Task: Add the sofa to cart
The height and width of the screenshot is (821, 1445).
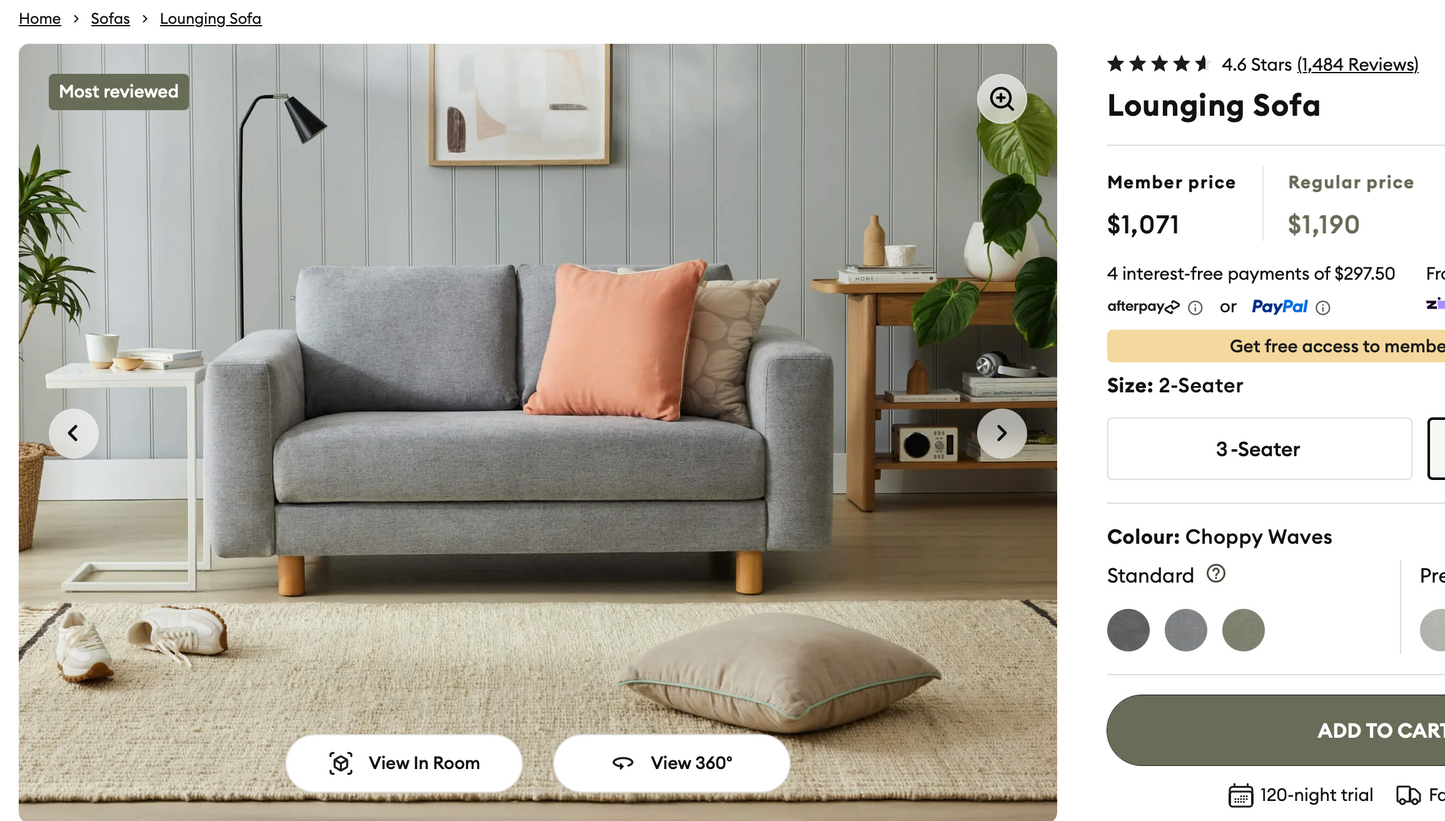Action: [x=1276, y=730]
